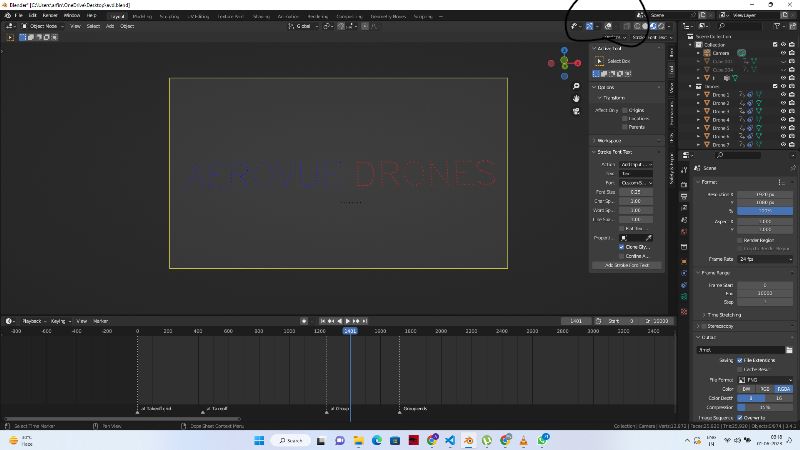800x450 pixels.
Task: Click the resolution percentage slider
Action: 765,211
